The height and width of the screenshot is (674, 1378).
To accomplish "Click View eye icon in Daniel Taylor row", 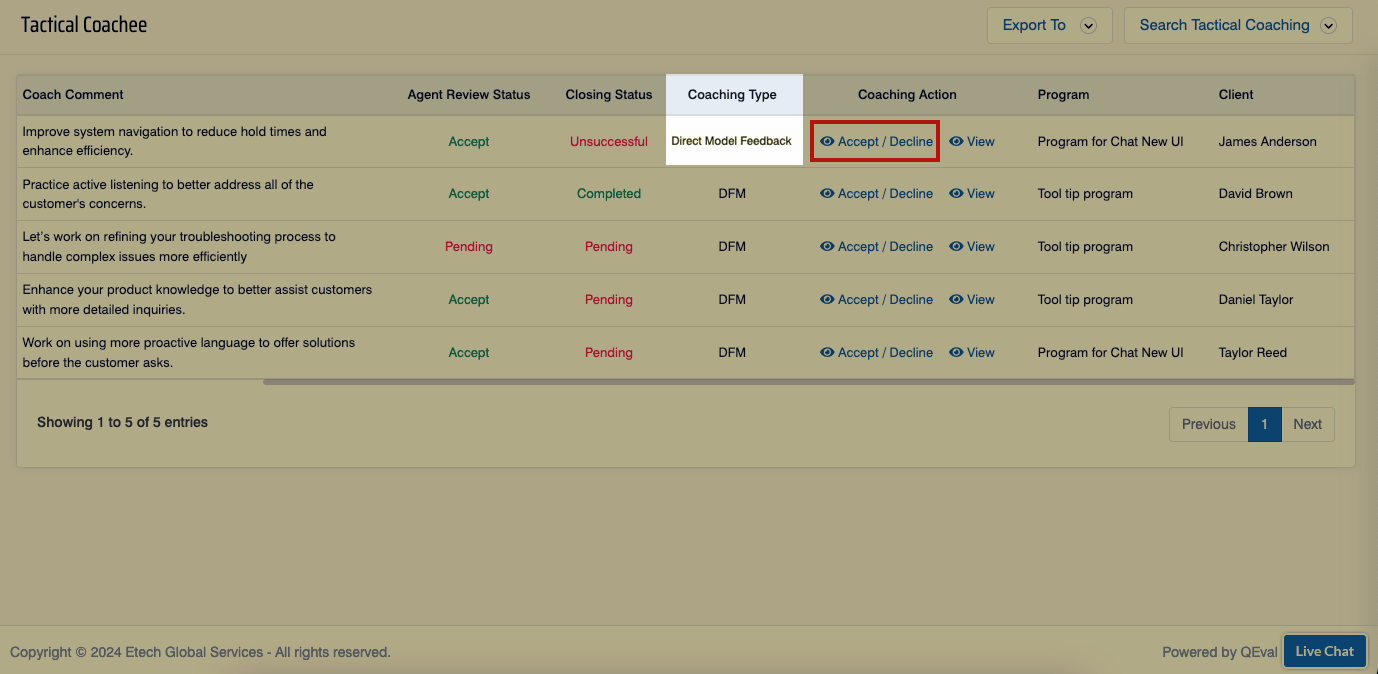I will (x=956, y=300).
